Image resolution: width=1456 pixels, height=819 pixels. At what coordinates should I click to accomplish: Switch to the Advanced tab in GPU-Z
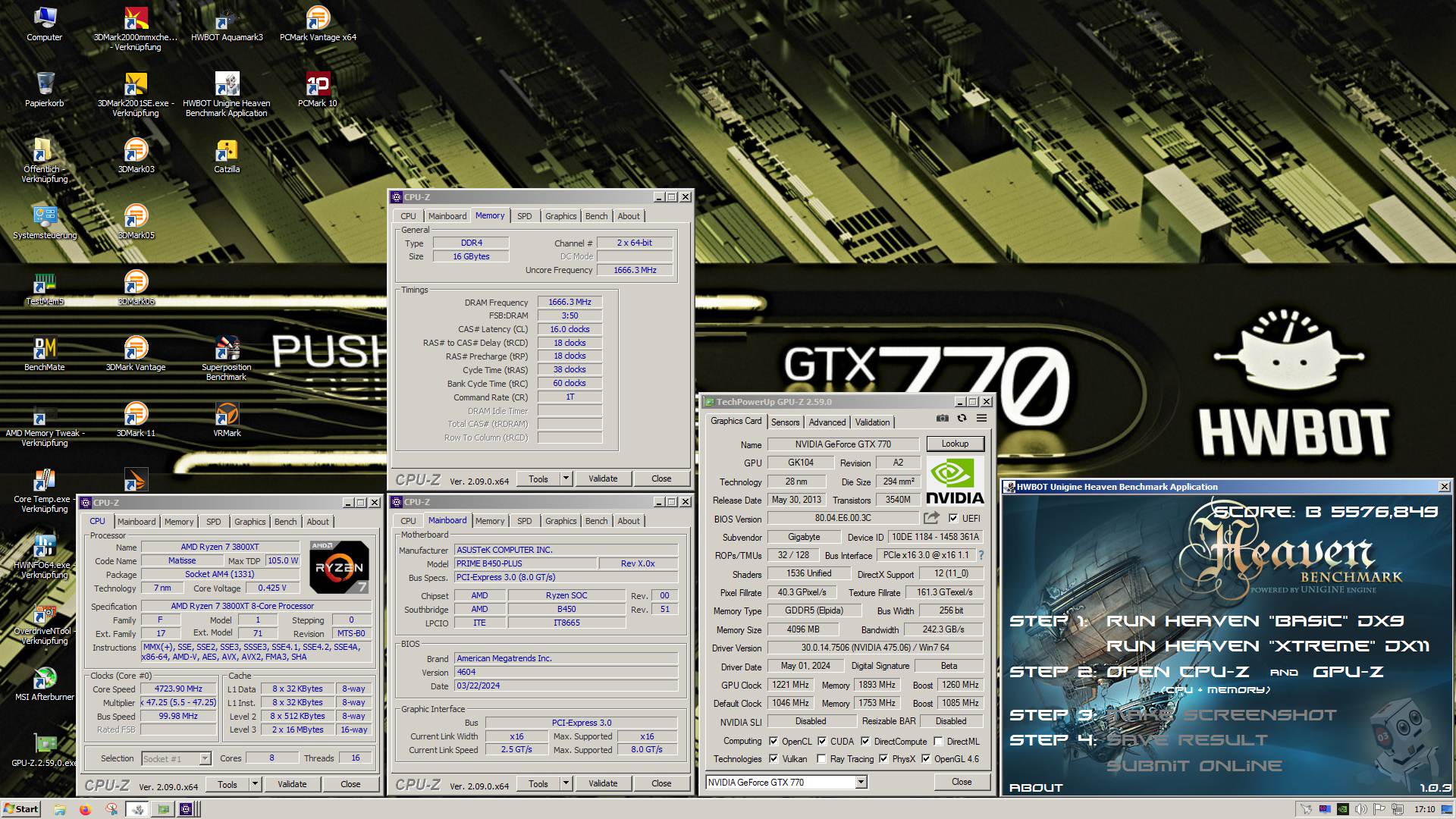[x=827, y=422]
